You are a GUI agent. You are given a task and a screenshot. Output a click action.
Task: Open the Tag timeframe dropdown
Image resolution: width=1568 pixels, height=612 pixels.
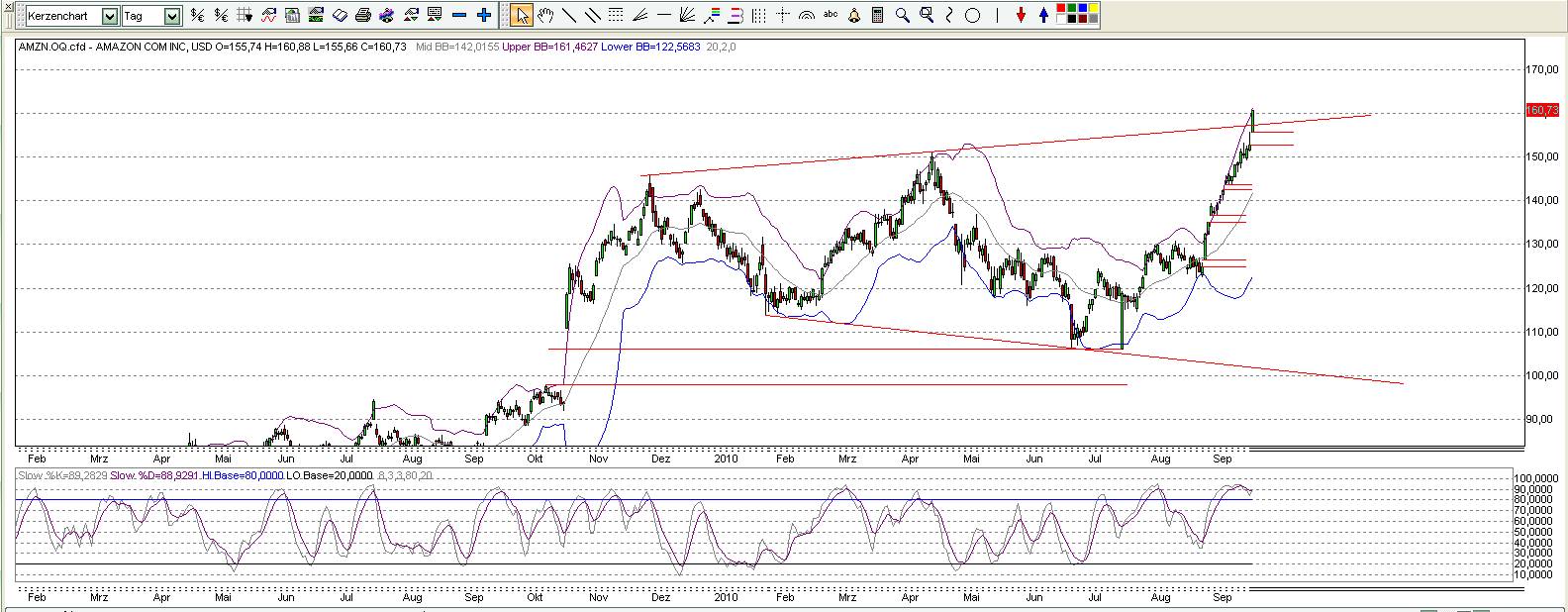point(172,16)
